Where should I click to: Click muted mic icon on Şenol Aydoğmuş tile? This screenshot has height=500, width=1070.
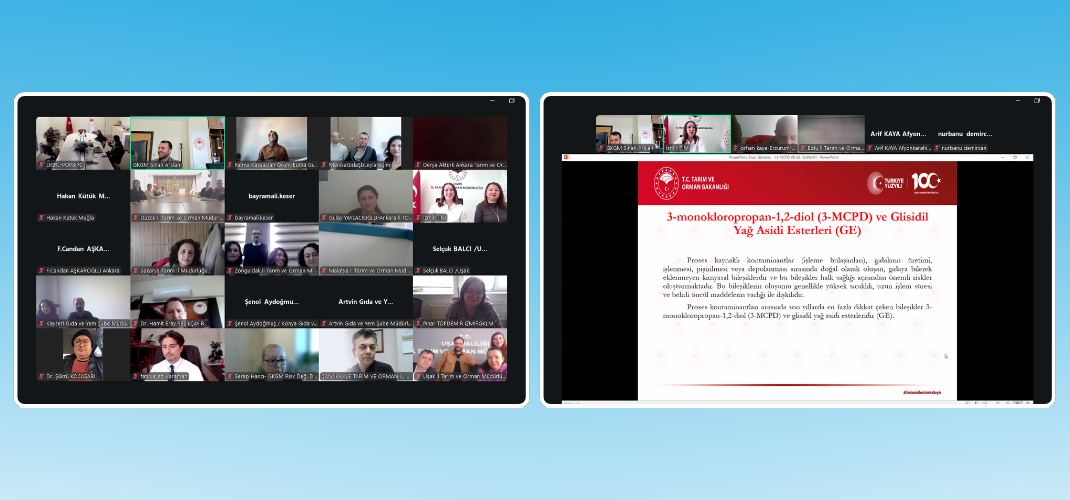[x=229, y=324]
